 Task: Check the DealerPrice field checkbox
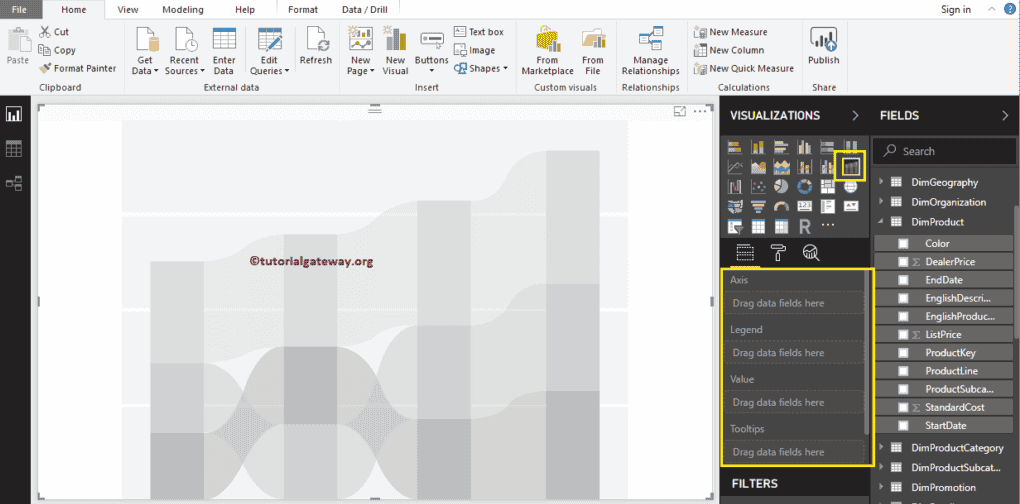point(903,261)
